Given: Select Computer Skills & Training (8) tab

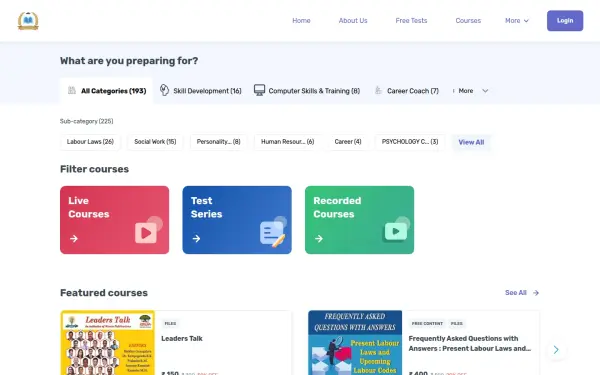Looking at the screenshot, I should (307, 91).
